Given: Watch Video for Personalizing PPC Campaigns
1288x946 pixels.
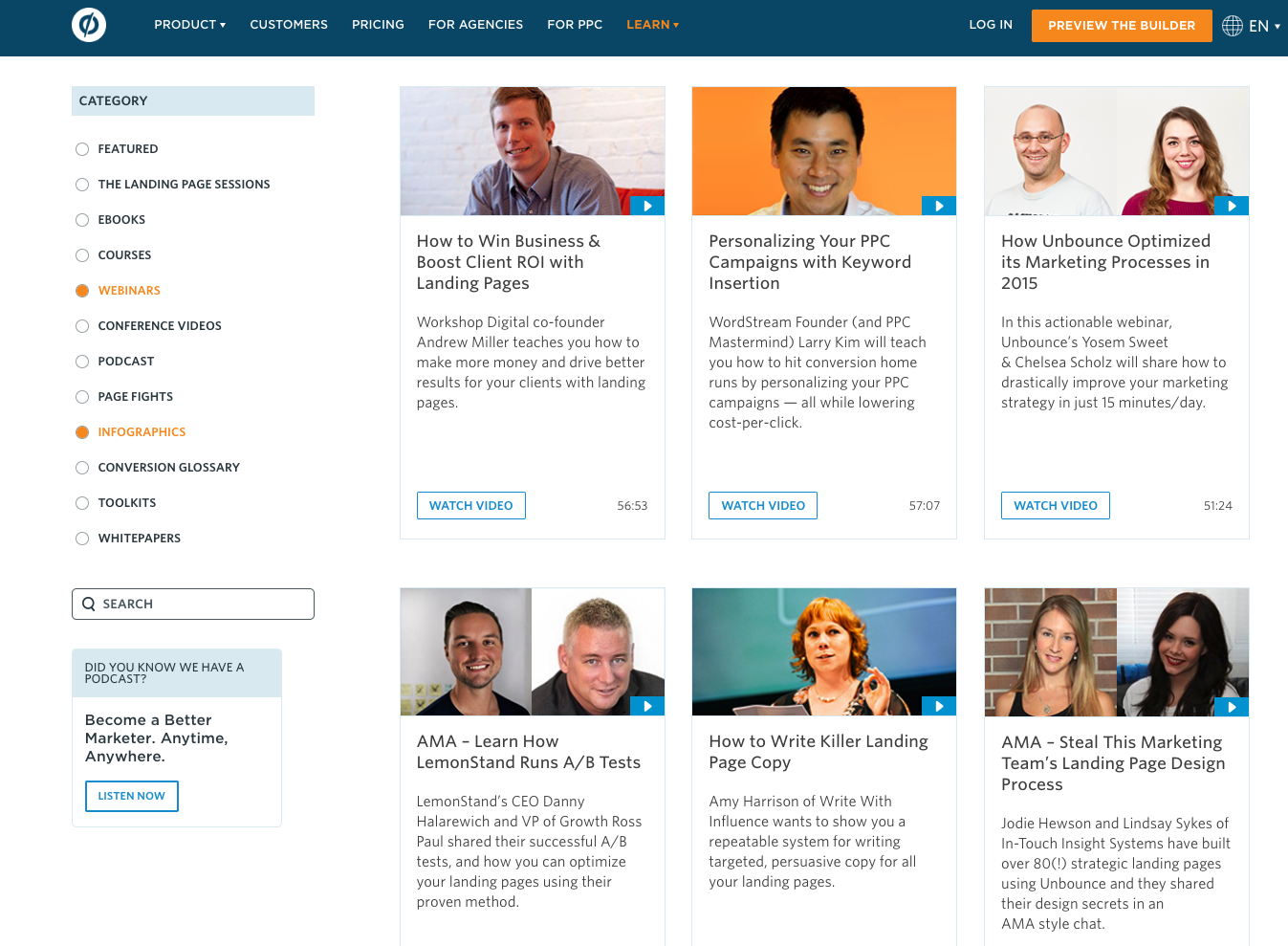Looking at the screenshot, I should pyautogui.click(x=763, y=505).
